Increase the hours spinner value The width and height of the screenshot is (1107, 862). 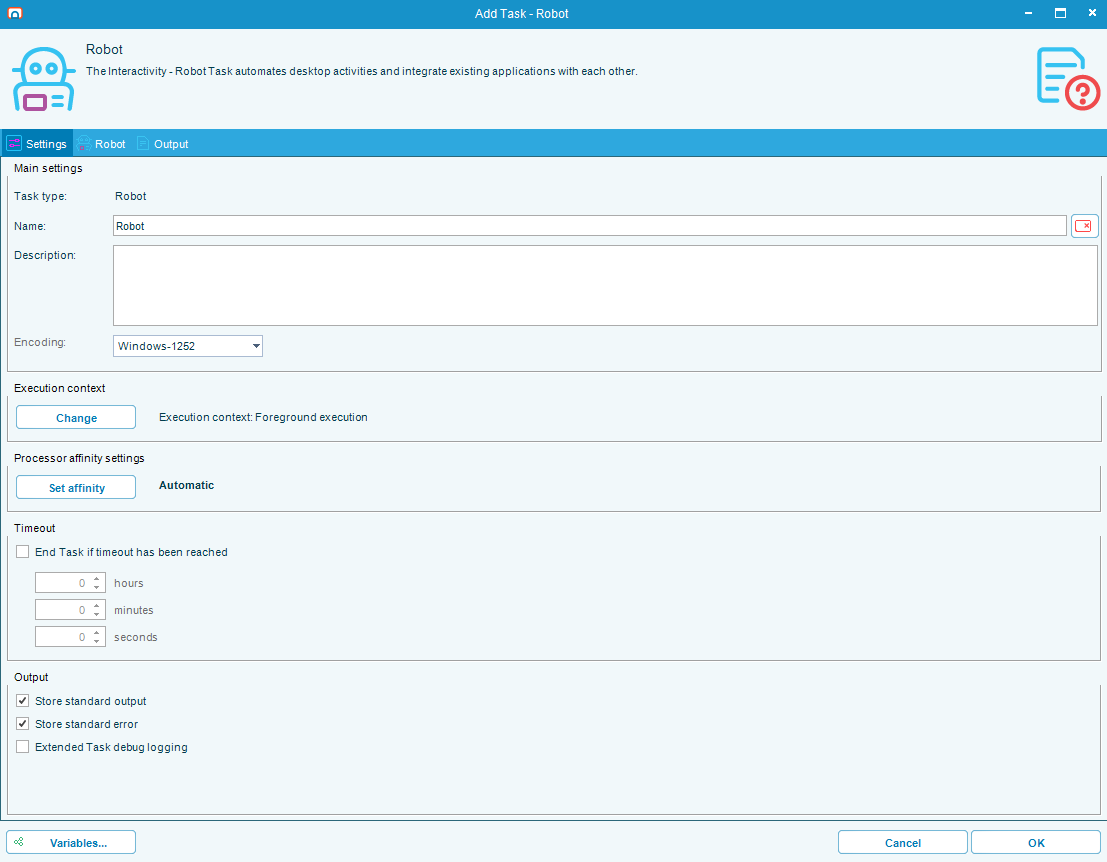[97, 579]
